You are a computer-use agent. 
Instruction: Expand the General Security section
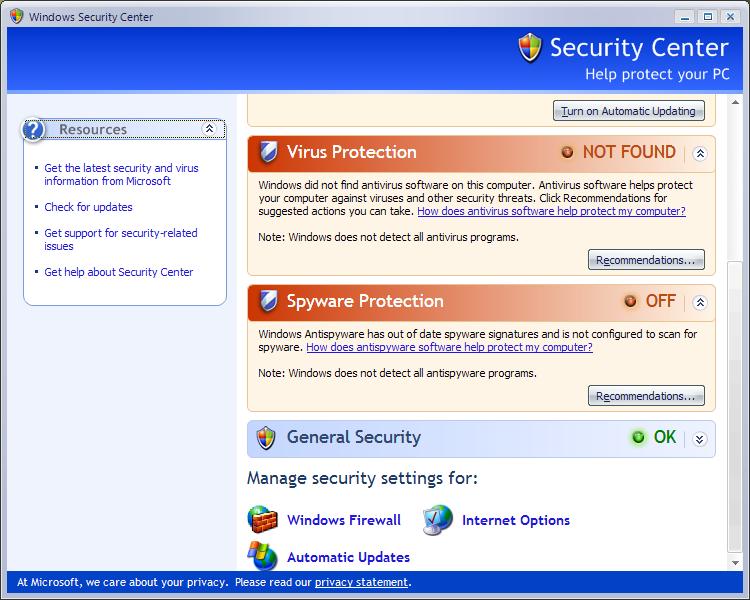click(700, 438)
